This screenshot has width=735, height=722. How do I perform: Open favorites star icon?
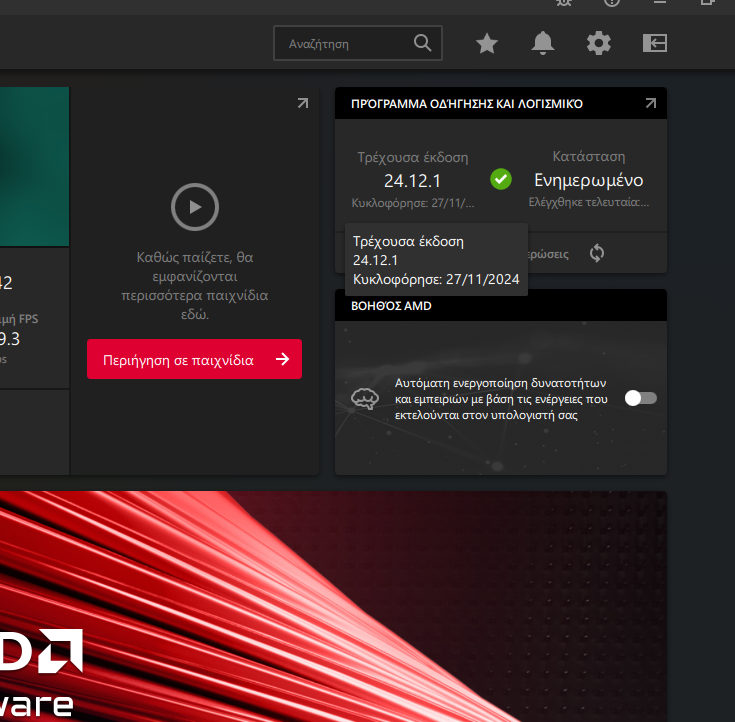tap(487, 44)
